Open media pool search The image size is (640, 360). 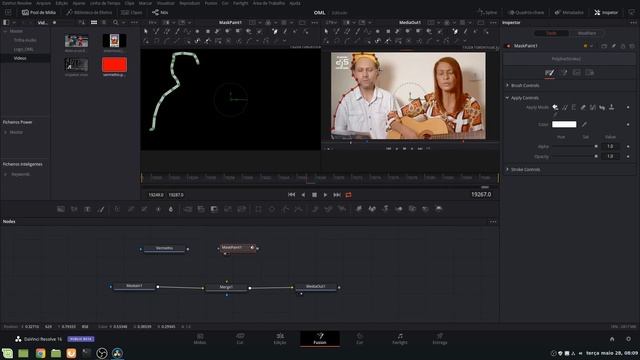tap(116, 22)
